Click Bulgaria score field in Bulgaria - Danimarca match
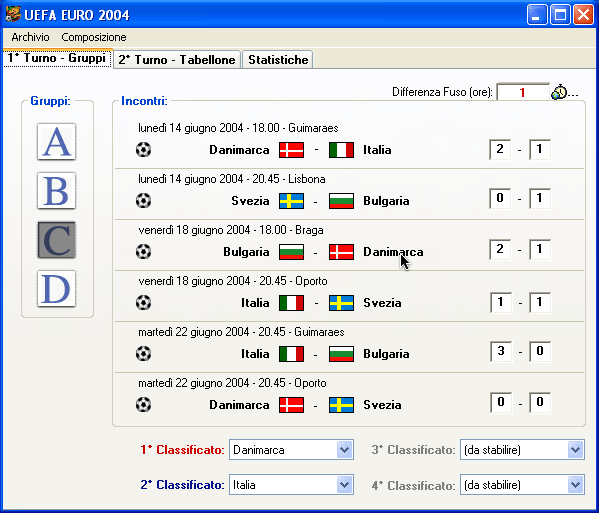Viewport: 599px width, 513px height. point(500,249)
